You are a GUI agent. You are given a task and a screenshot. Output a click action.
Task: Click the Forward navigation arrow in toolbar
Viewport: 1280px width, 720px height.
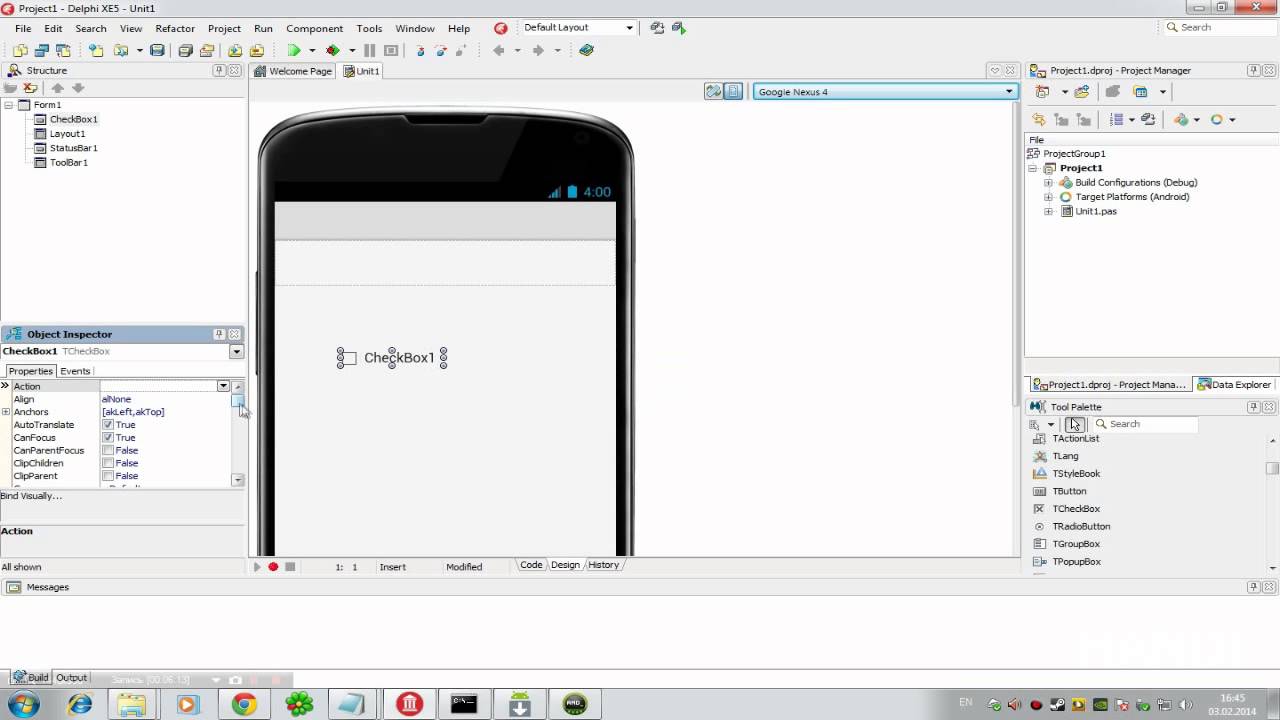[x=538, y=50]
